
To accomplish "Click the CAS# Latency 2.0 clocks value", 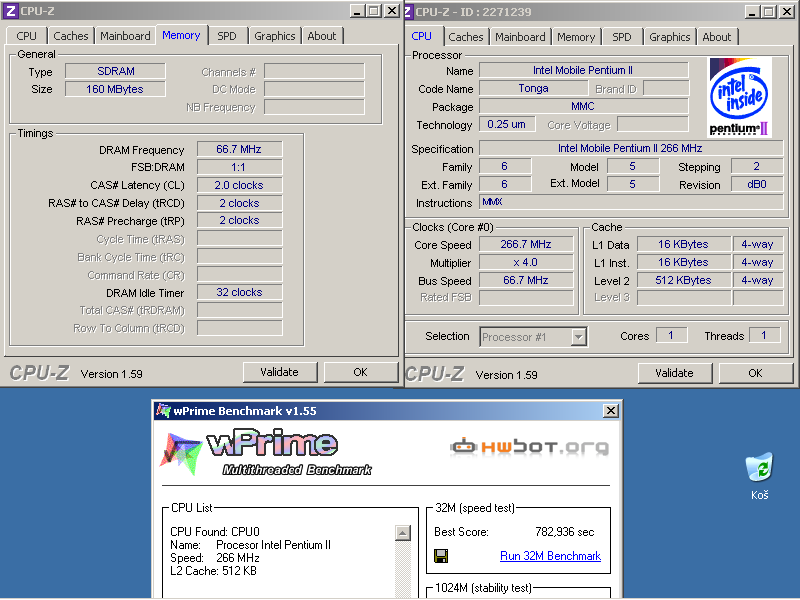I will (x=239, y=185).
